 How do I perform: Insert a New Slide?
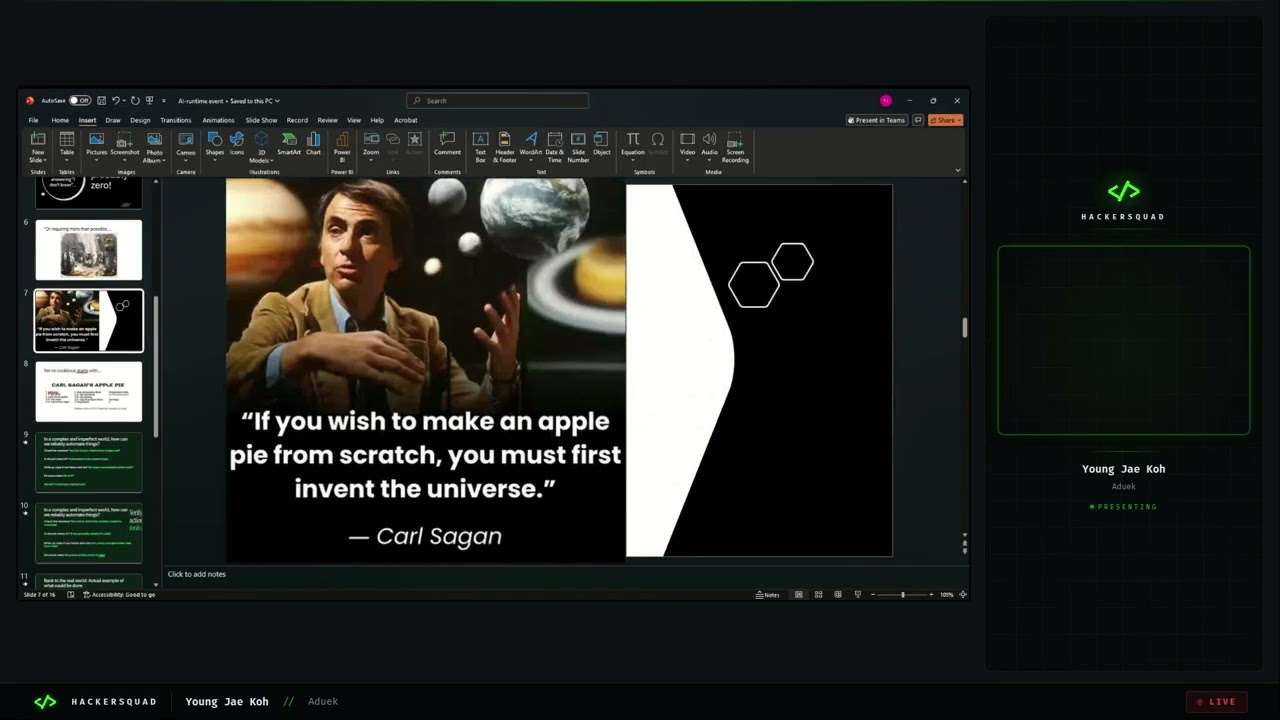point(38,146)
